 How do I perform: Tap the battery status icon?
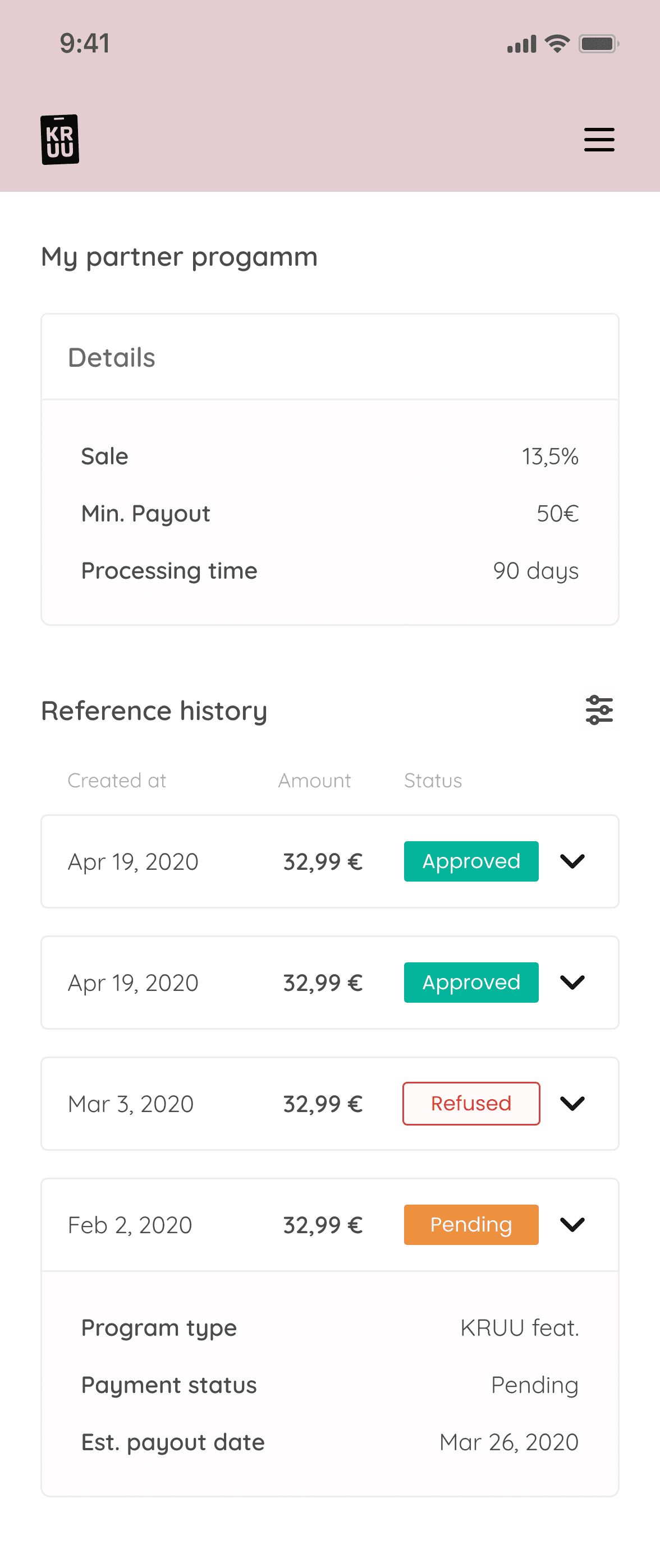[598, 44]
